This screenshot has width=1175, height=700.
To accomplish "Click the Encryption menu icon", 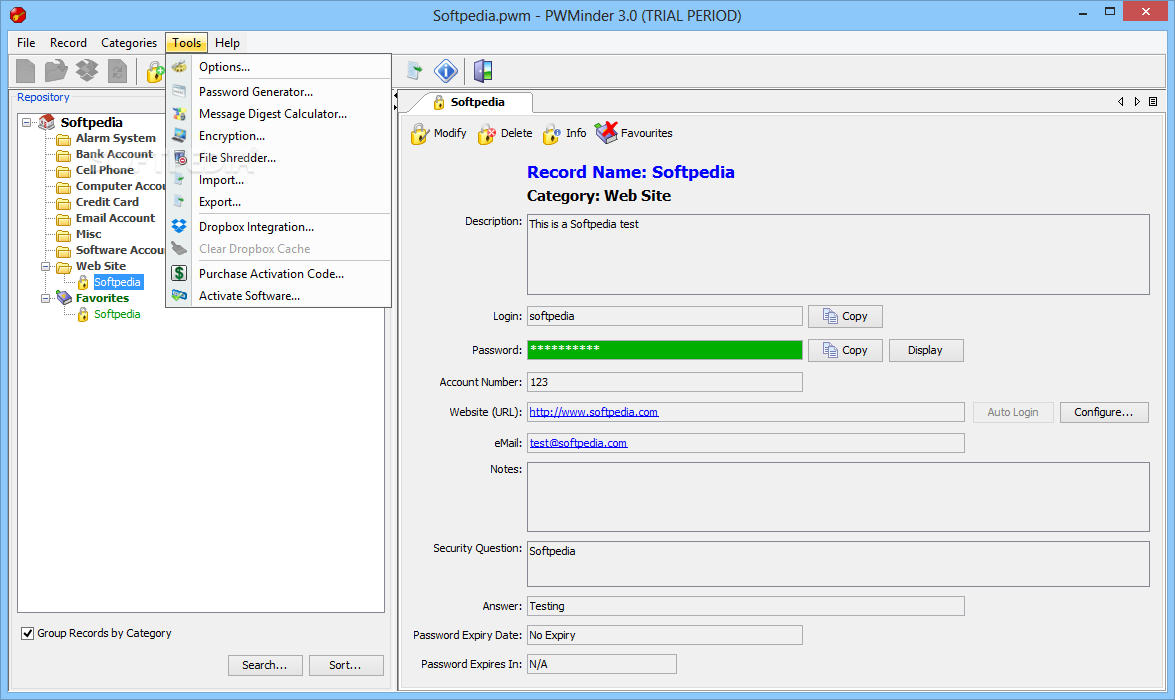I will (179, 136).
